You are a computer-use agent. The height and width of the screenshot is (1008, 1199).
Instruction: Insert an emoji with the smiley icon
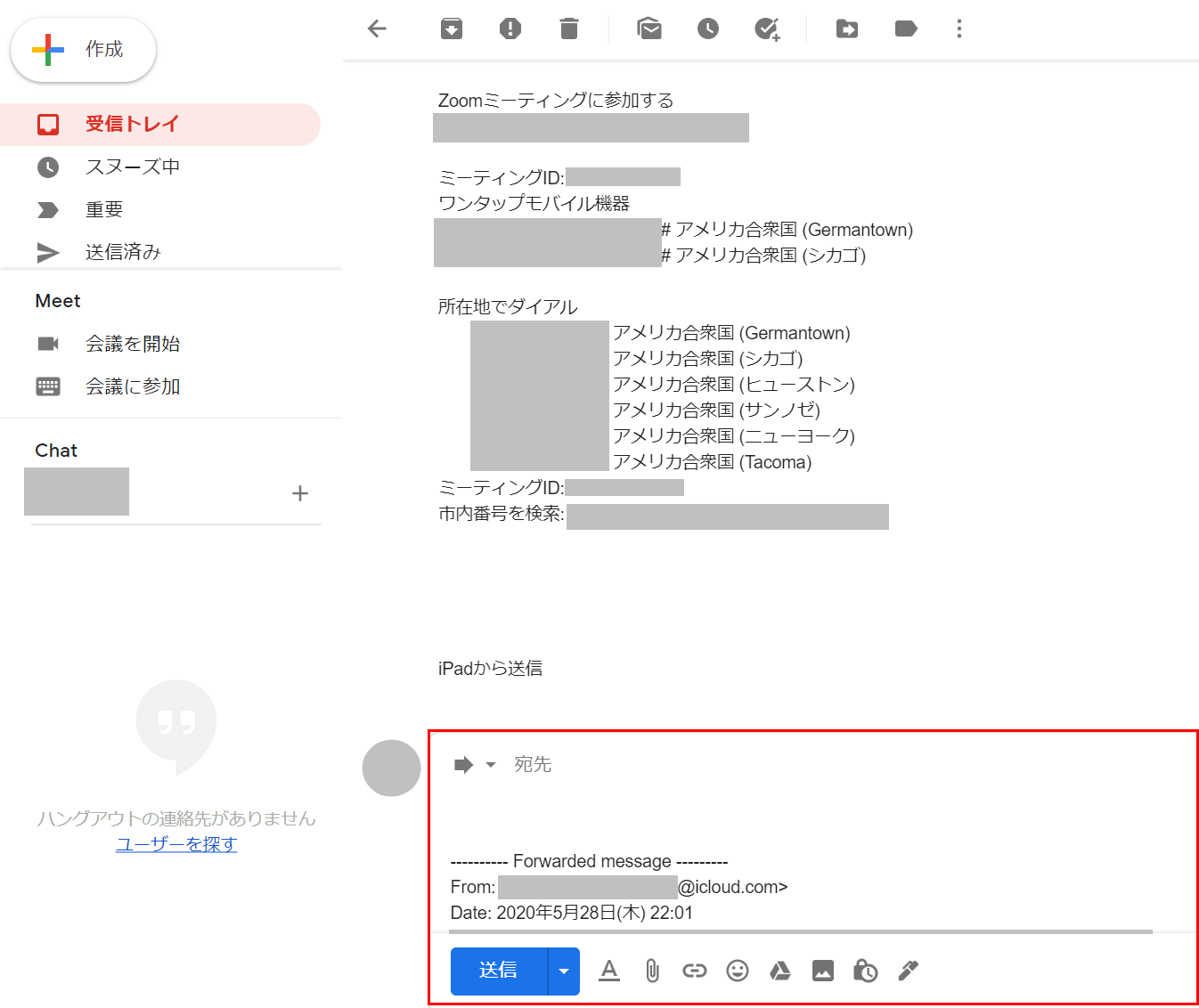738,971
